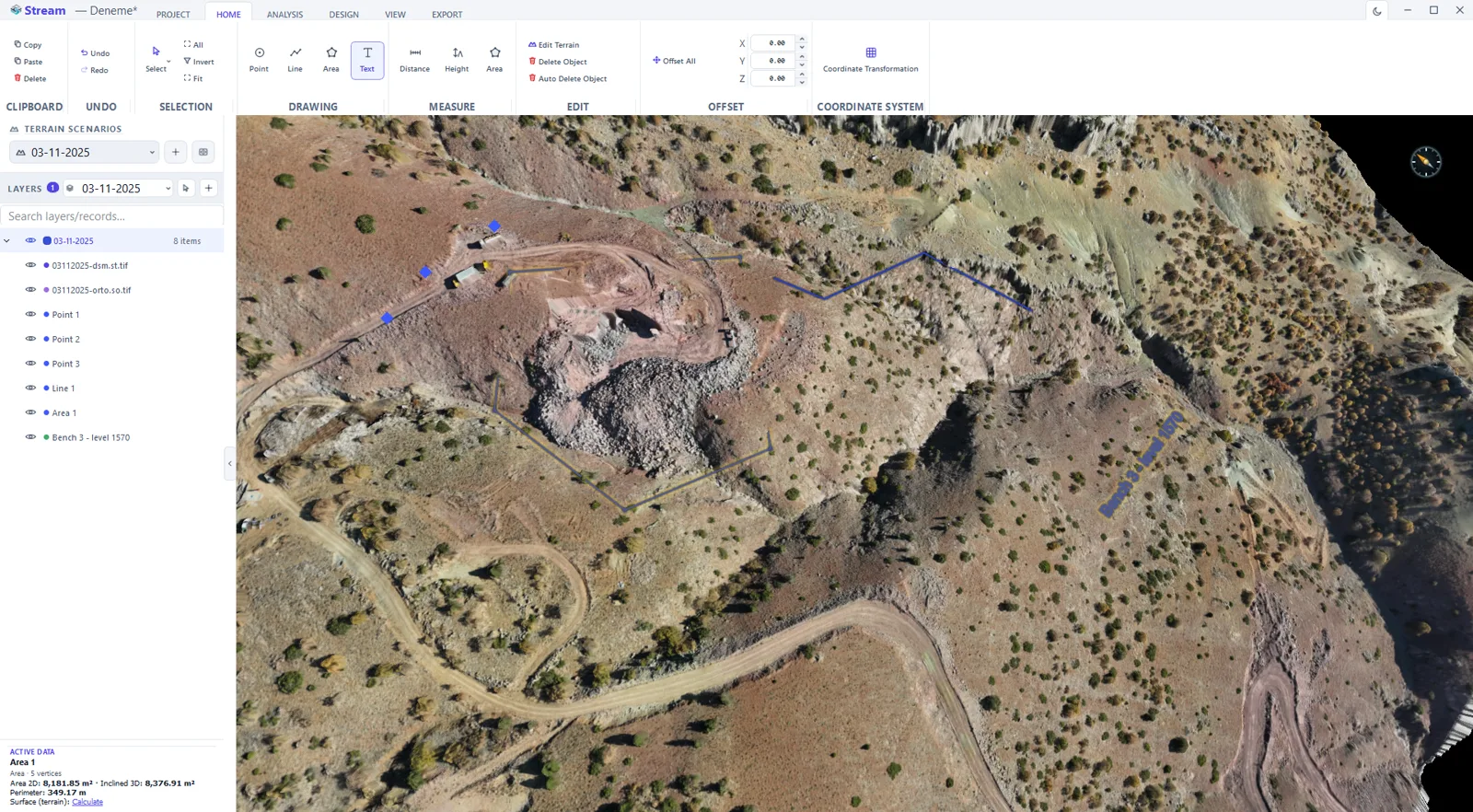Image resolution: width=1473 pixels, height=812 pixels.
Task: Collapse the 03-11-2025 layer tree
Action: pos(7,241)
